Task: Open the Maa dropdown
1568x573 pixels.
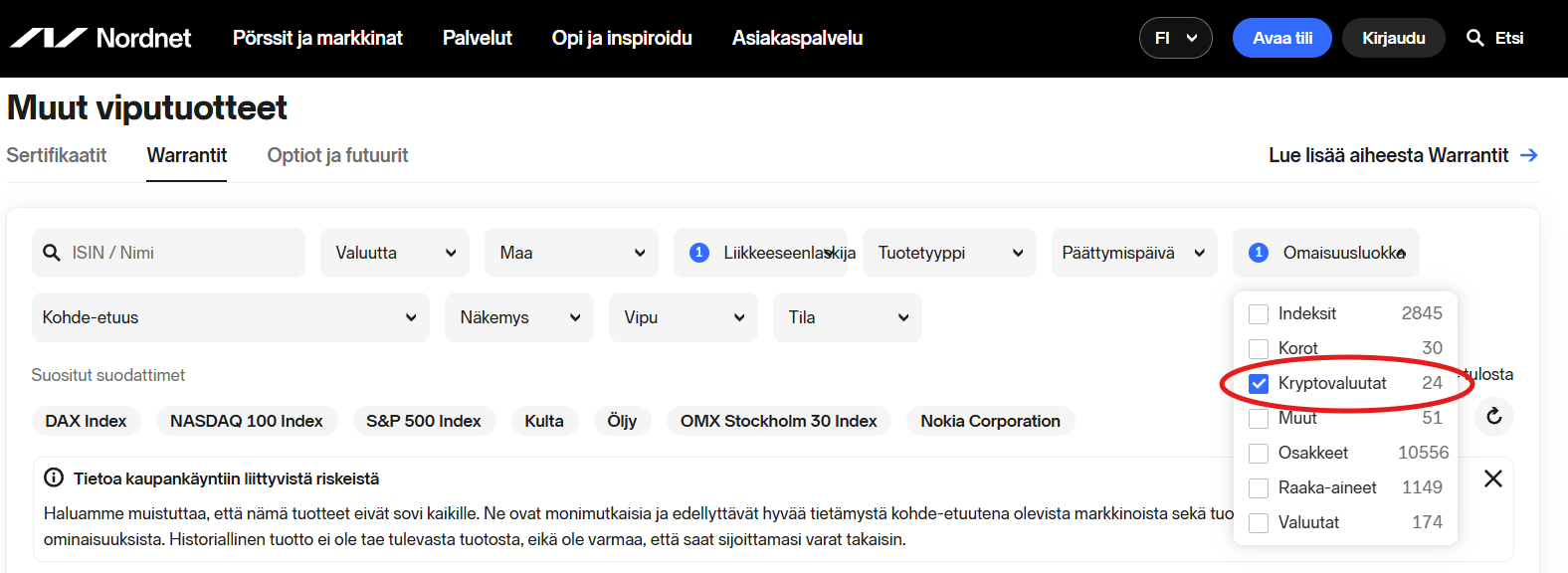Action: tap(571, 253)
